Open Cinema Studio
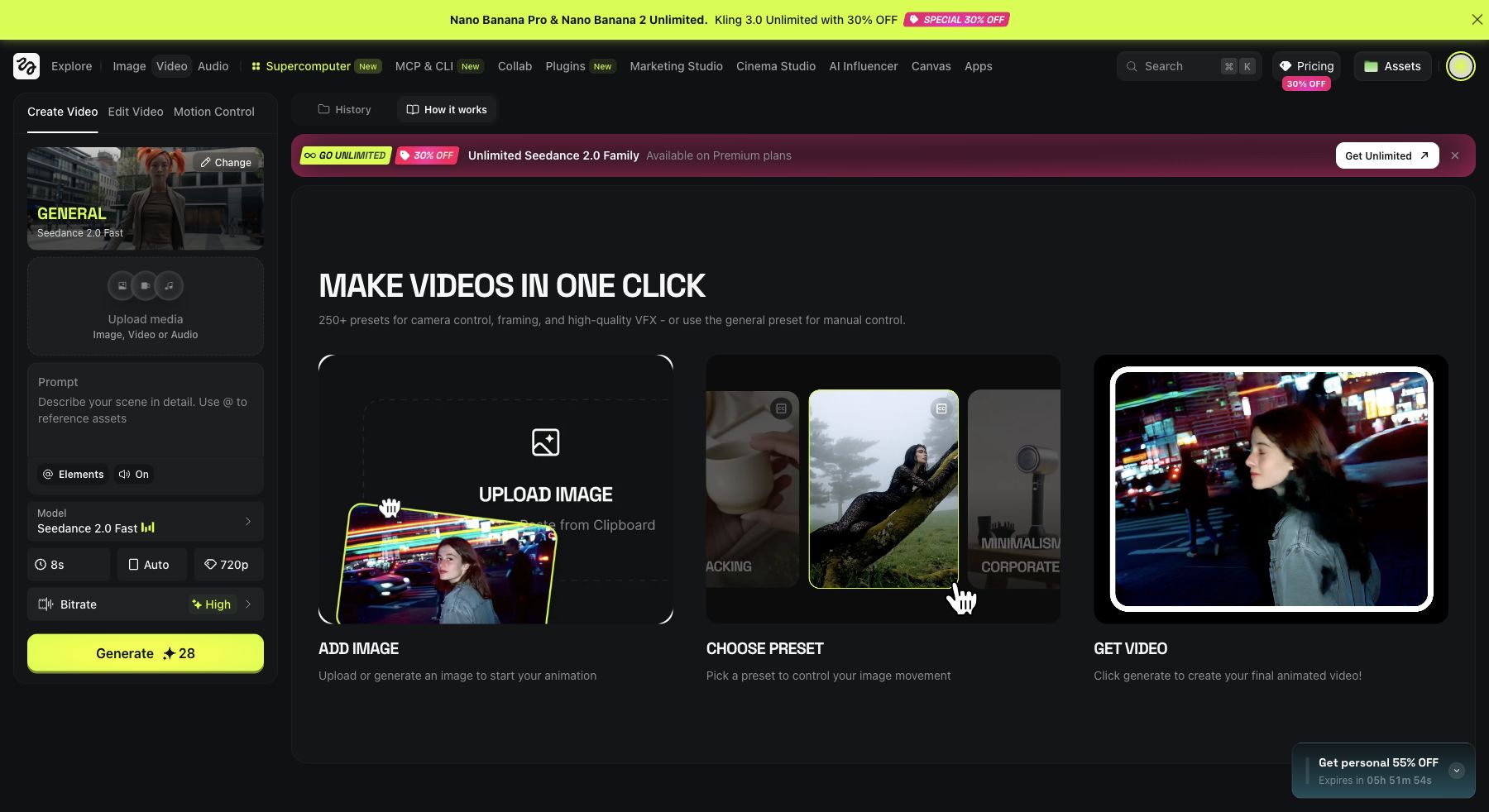 coord(776,66)
